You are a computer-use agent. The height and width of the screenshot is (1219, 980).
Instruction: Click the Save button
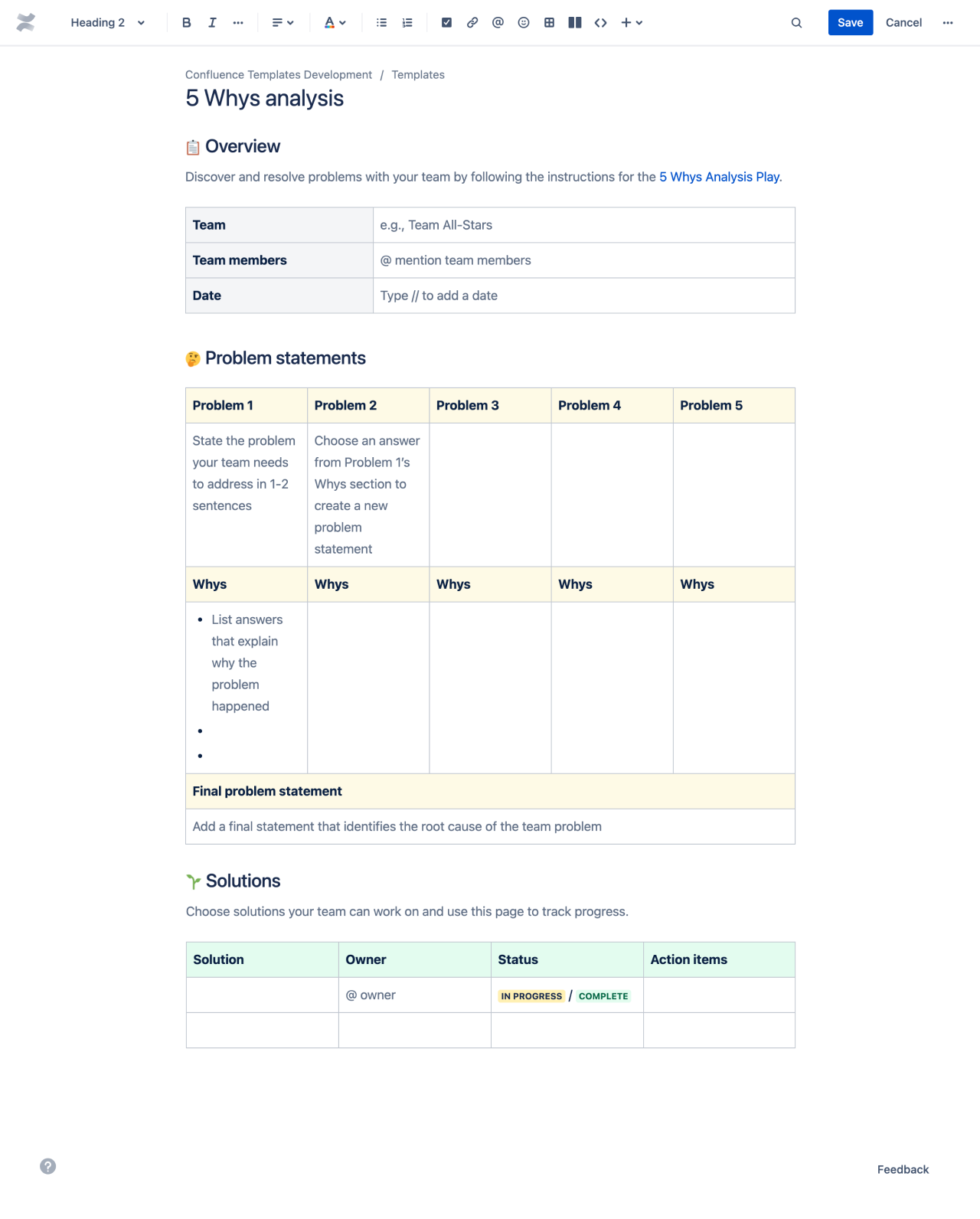(850, 23)
